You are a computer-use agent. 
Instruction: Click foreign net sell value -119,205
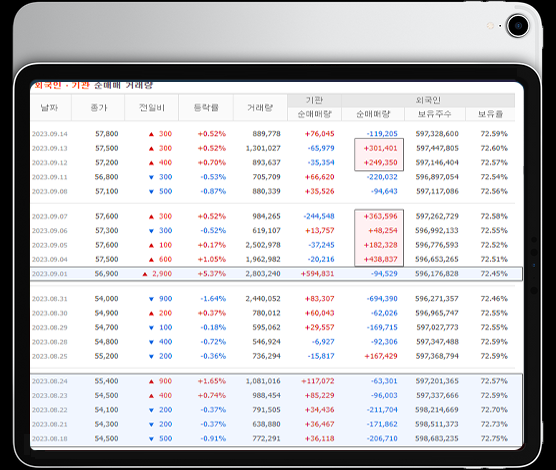pyautogui.click(x=382, y=134)
